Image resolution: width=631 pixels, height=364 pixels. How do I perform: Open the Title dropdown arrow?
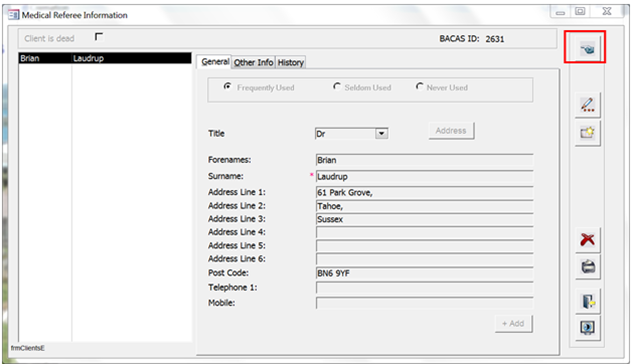pyautogui.click(x=381, y=134)
